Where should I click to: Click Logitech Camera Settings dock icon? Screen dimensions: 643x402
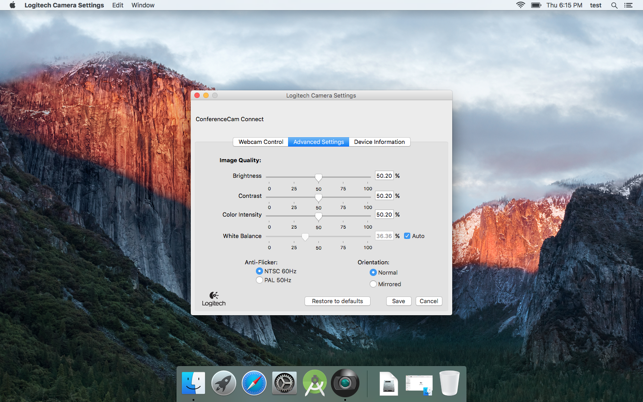pyautogui.click(x=346, y=383)
